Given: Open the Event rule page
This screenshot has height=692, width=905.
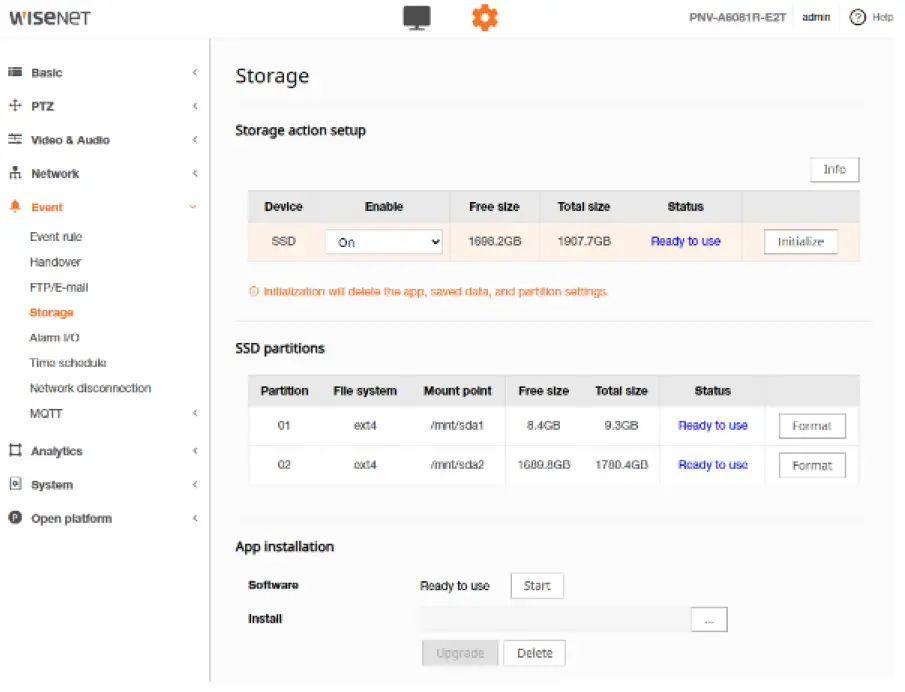Looking at the screenshot, I should point(56,237).
